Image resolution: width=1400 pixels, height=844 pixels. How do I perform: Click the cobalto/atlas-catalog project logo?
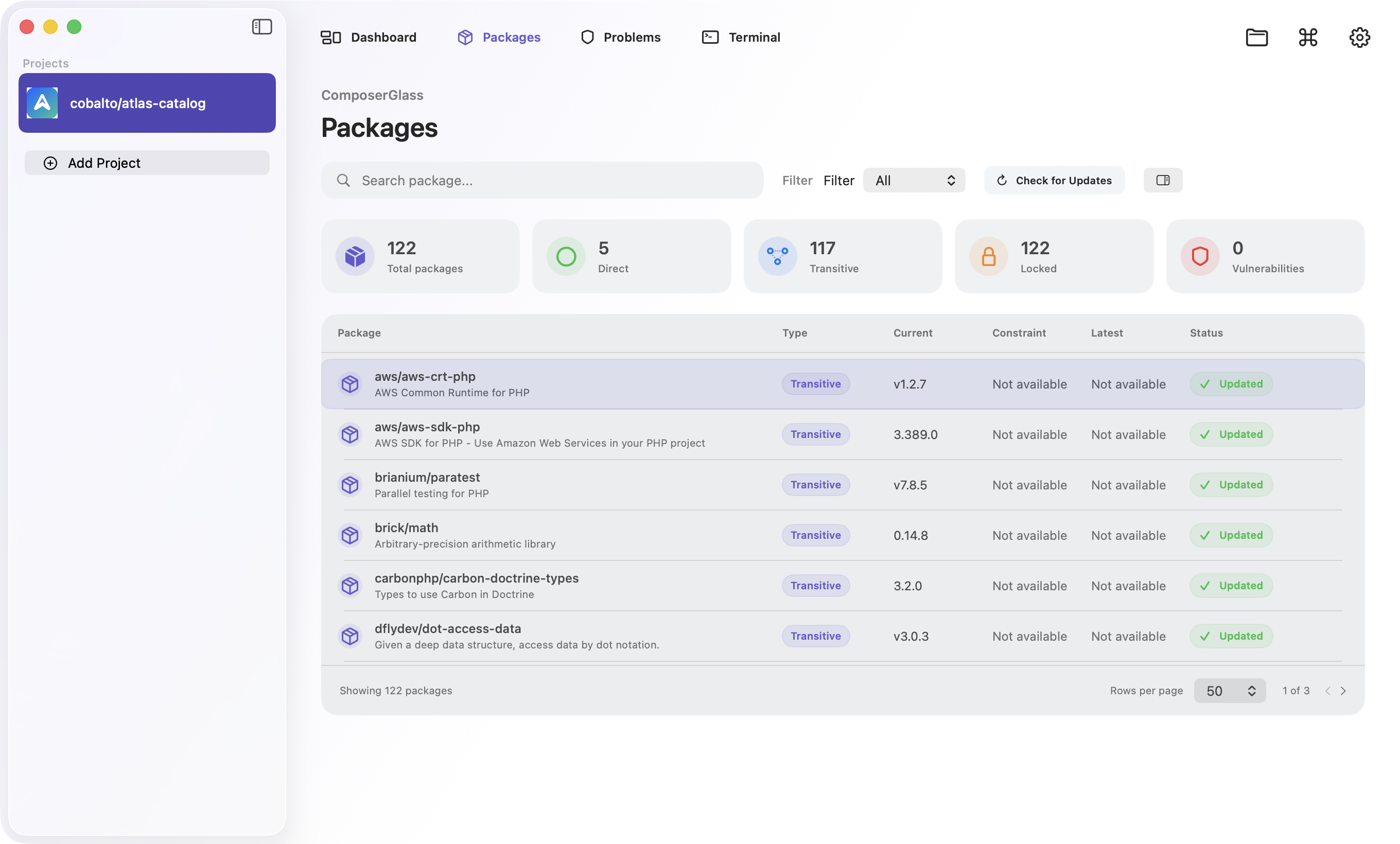coord(42,103)
